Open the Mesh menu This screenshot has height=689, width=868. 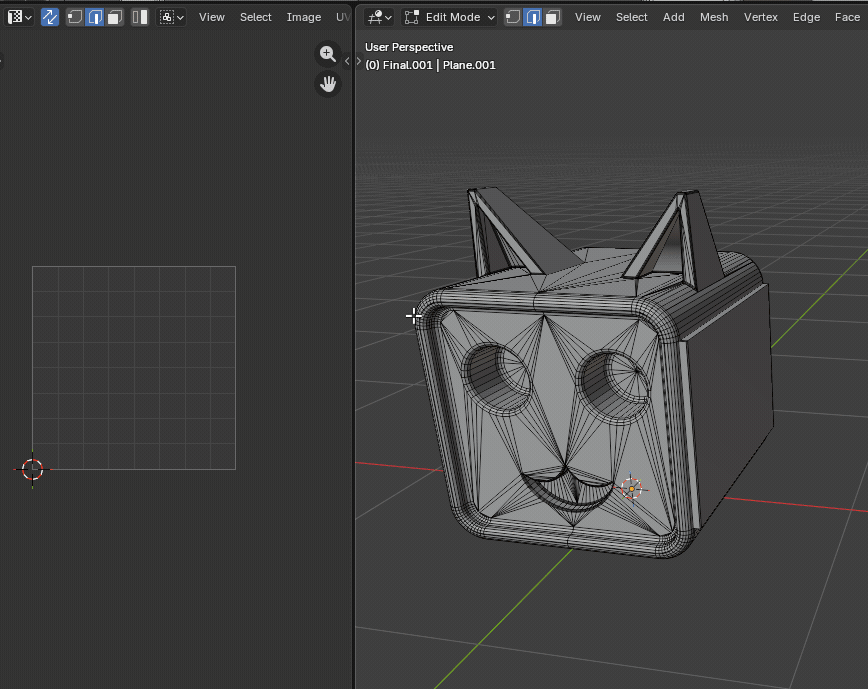714,17
